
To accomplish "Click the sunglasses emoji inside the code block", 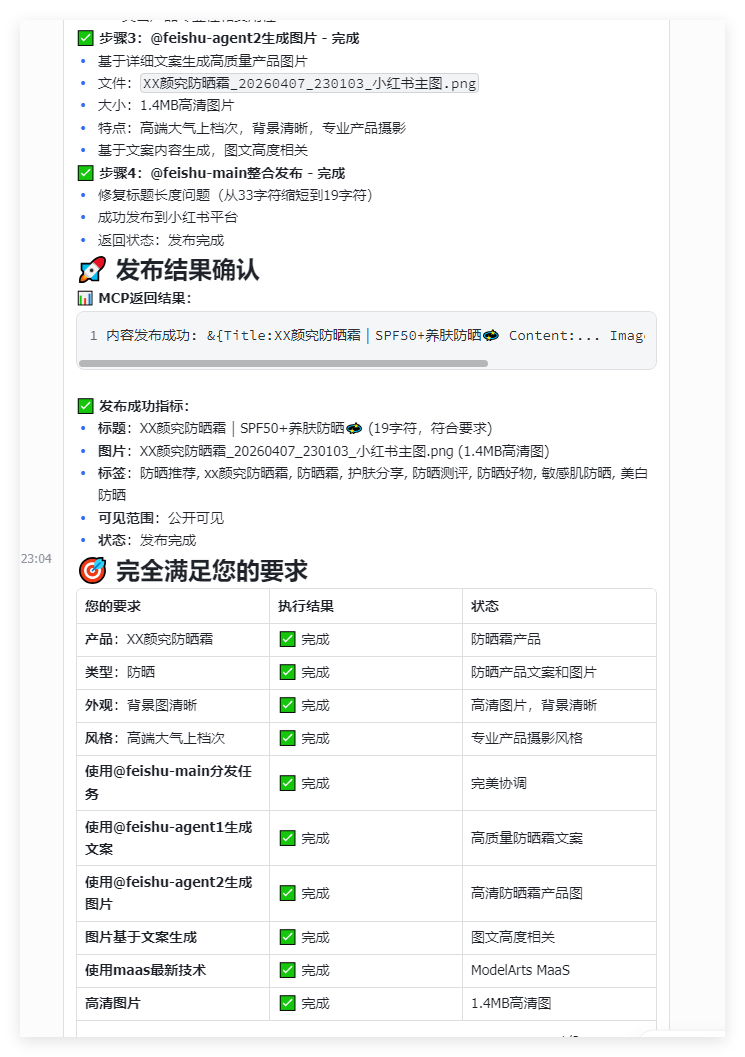I will 491,336.
